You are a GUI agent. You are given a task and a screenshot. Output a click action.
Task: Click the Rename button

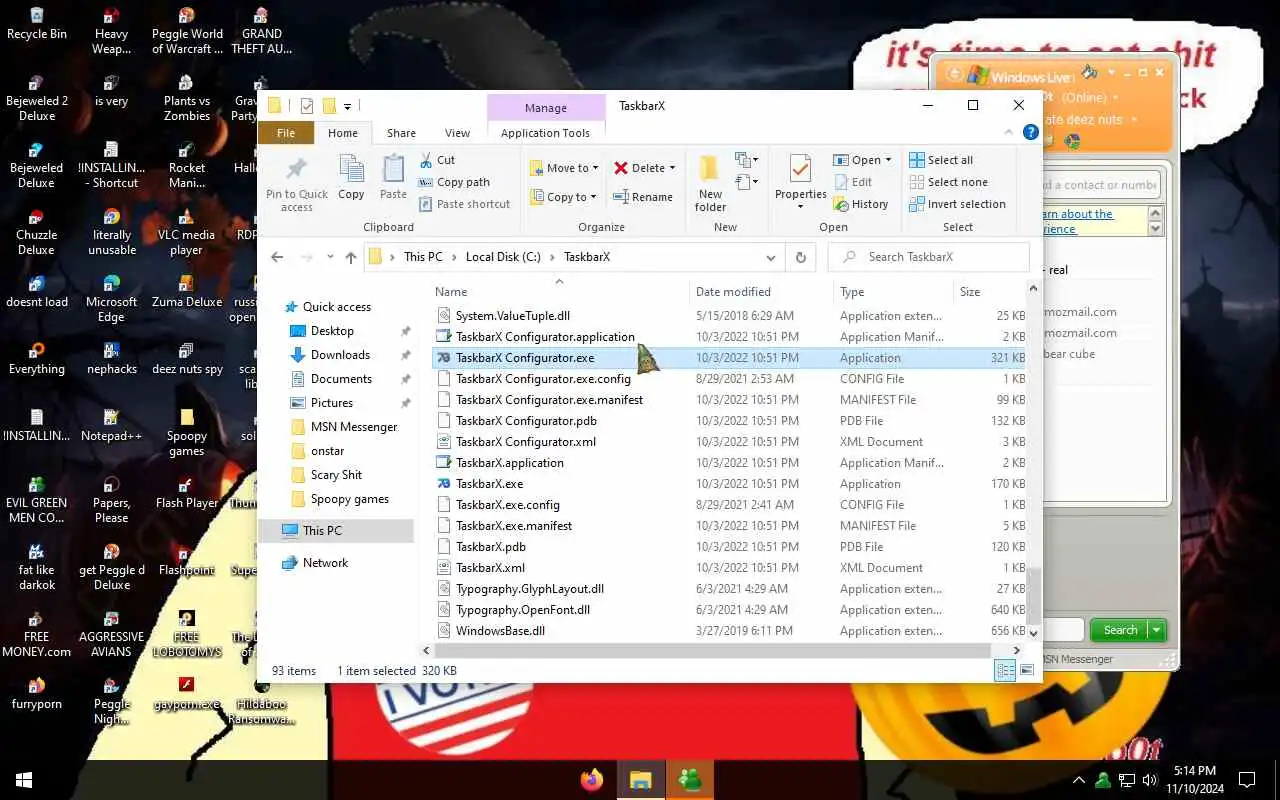tap(643, 197)
